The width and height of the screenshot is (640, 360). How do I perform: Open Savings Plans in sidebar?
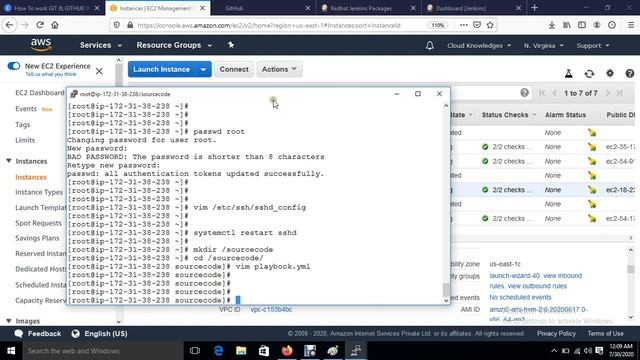[x=37, y=238]
